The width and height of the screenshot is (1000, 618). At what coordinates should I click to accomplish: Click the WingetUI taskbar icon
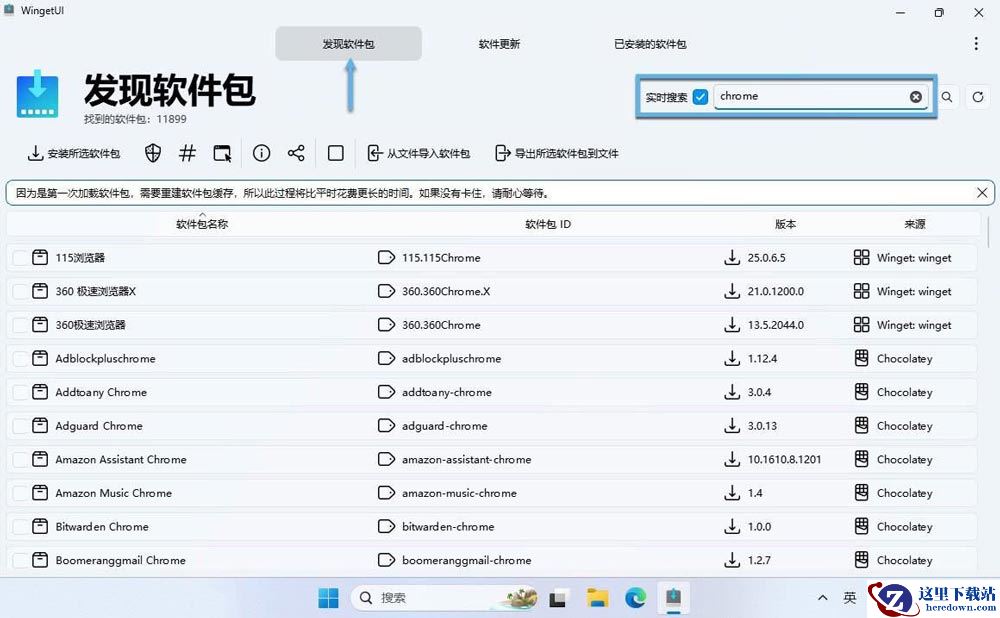click(673, 598)
